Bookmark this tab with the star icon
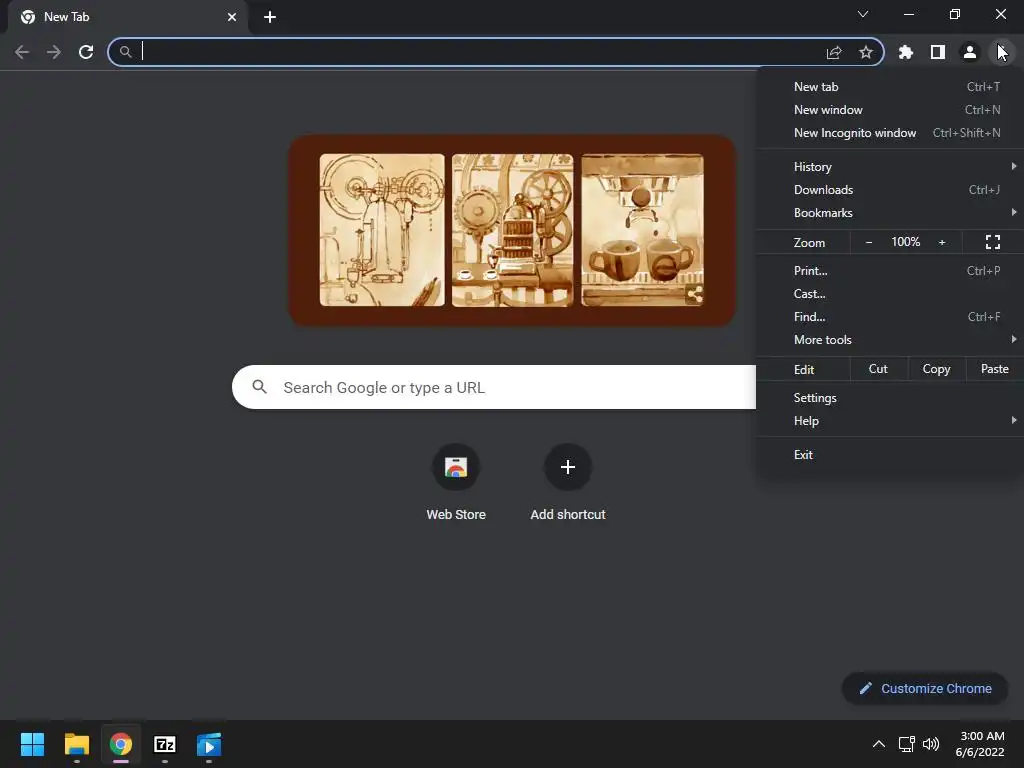1024x768 pixels. click(x=866, y=52)
